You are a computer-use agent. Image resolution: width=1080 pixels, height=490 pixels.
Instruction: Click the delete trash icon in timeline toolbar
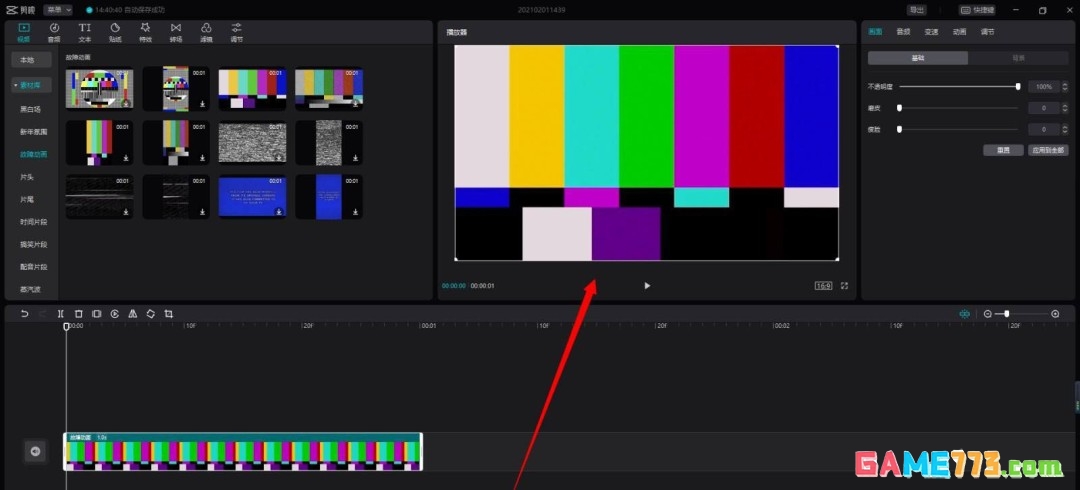point(79,314)
